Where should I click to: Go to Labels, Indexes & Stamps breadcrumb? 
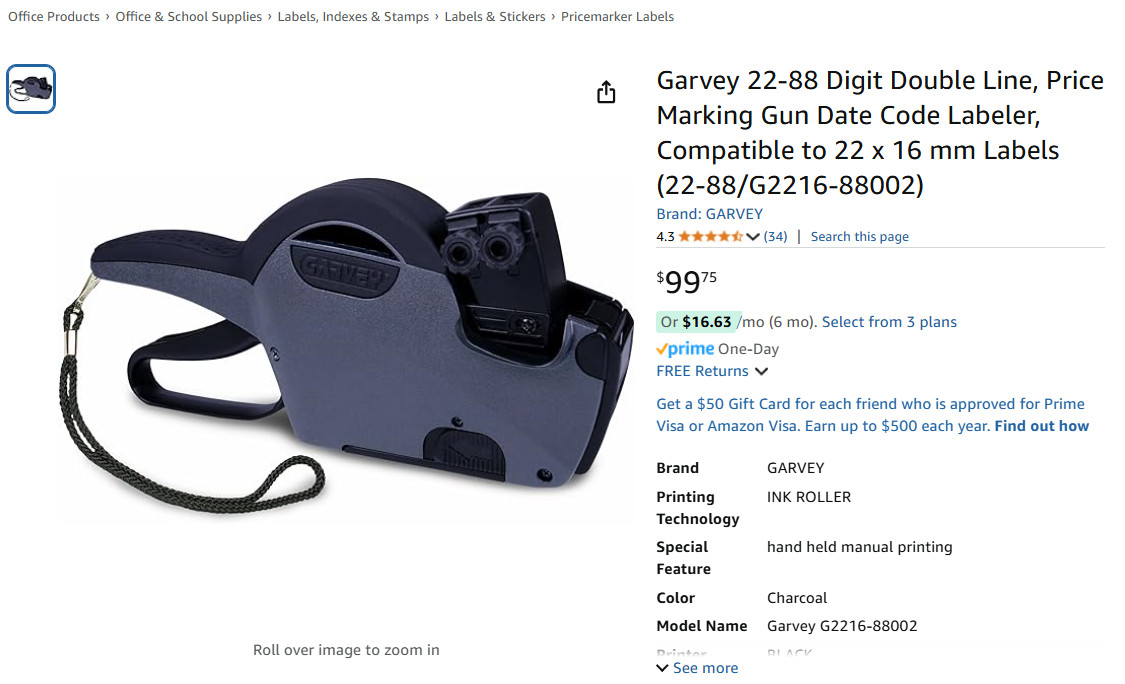[x=353, y=17]
